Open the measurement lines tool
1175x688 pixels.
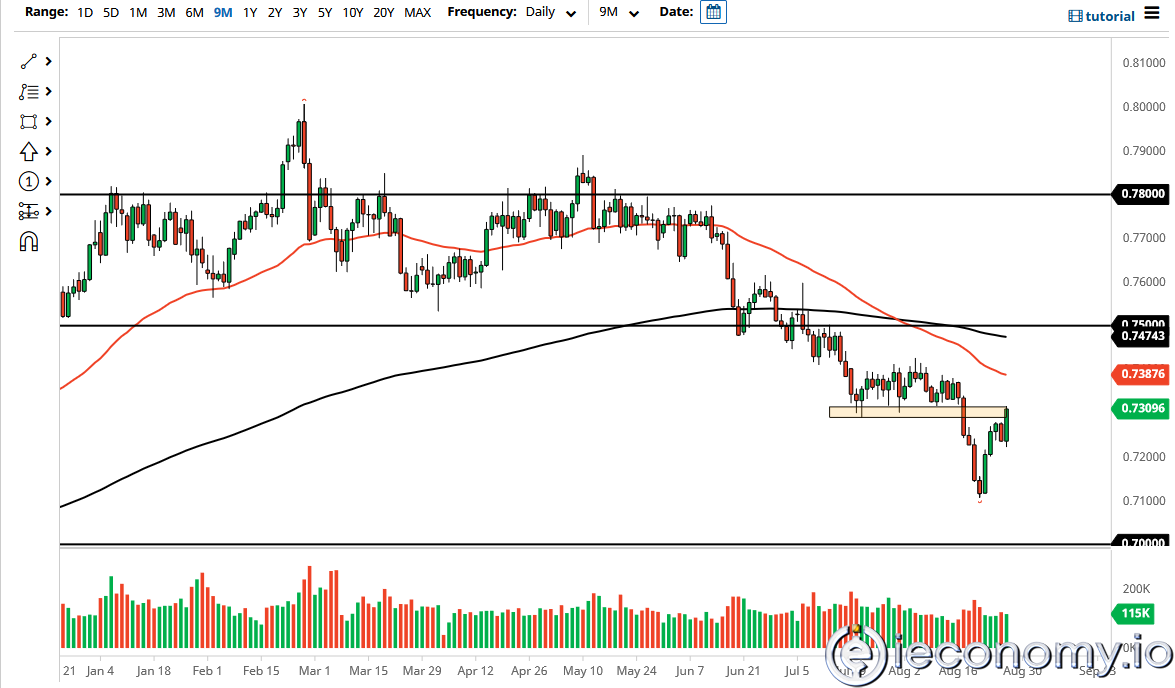coord(27,211)
